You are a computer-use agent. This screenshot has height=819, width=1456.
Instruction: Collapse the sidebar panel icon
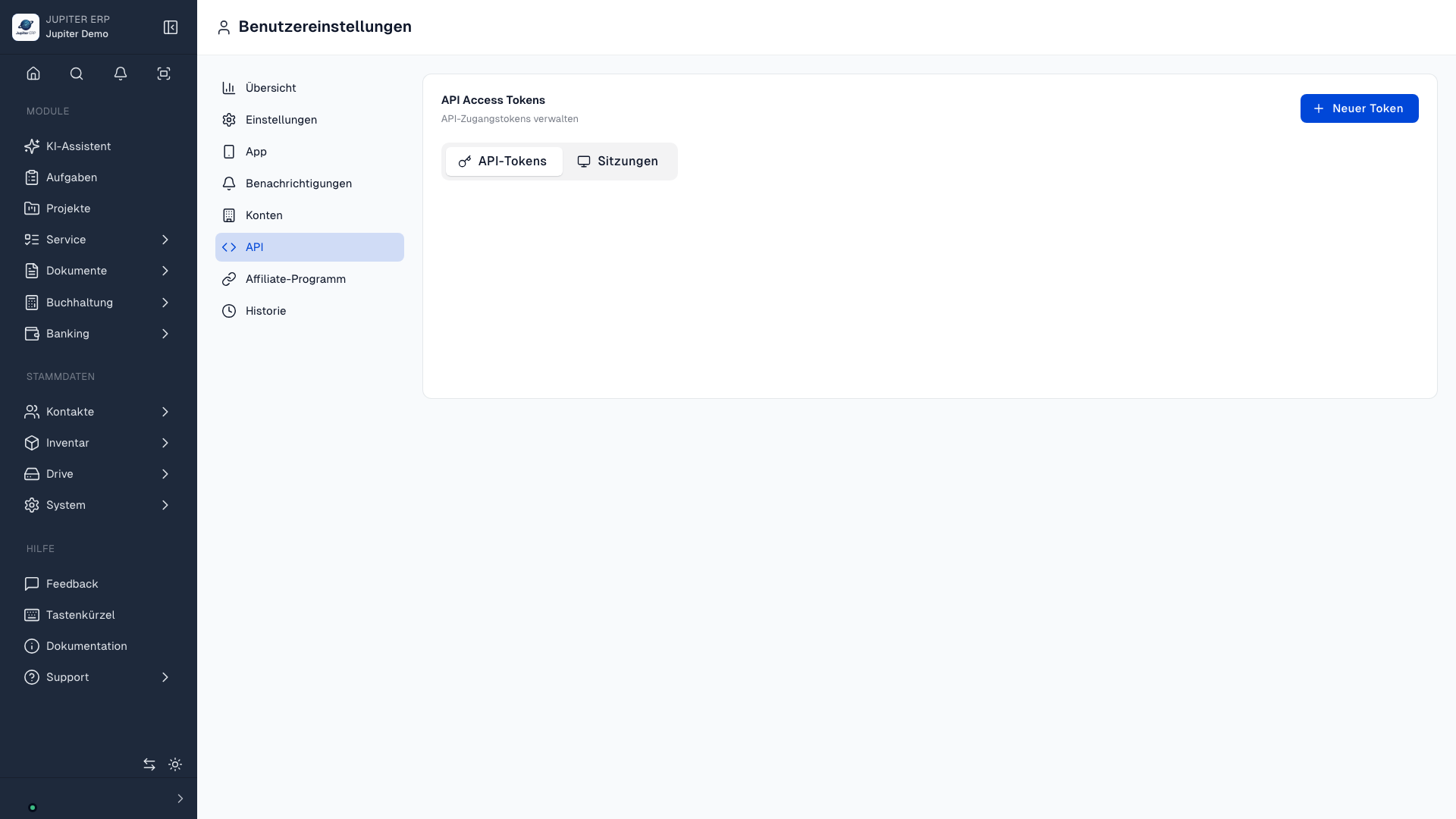[171, 27]
